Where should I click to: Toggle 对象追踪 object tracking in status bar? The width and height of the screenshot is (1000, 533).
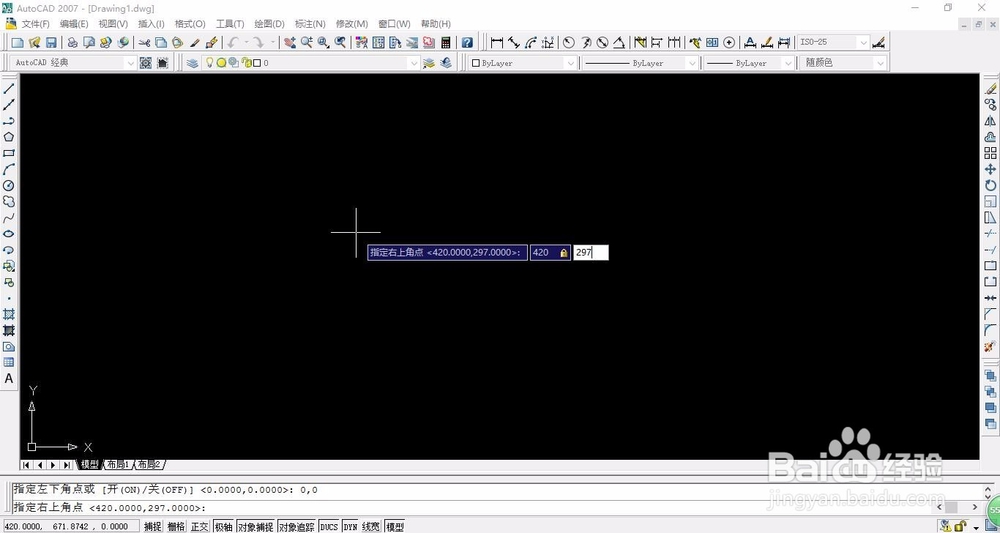click(x=297, y=527)
